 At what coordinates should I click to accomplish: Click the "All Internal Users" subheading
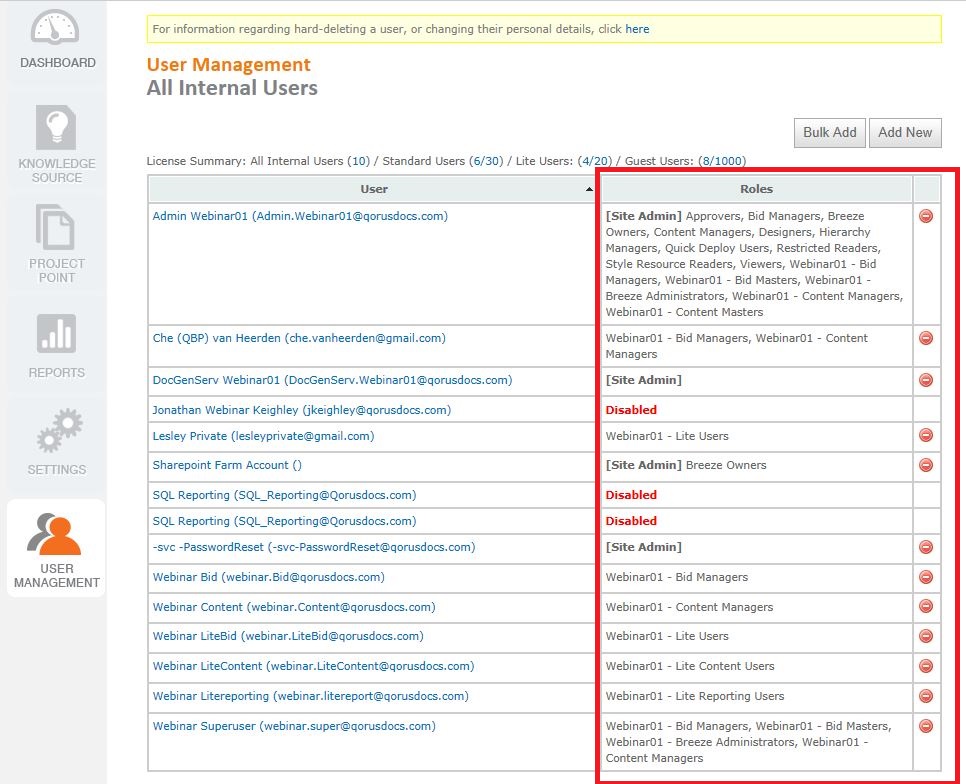click(x=232, y=88)
